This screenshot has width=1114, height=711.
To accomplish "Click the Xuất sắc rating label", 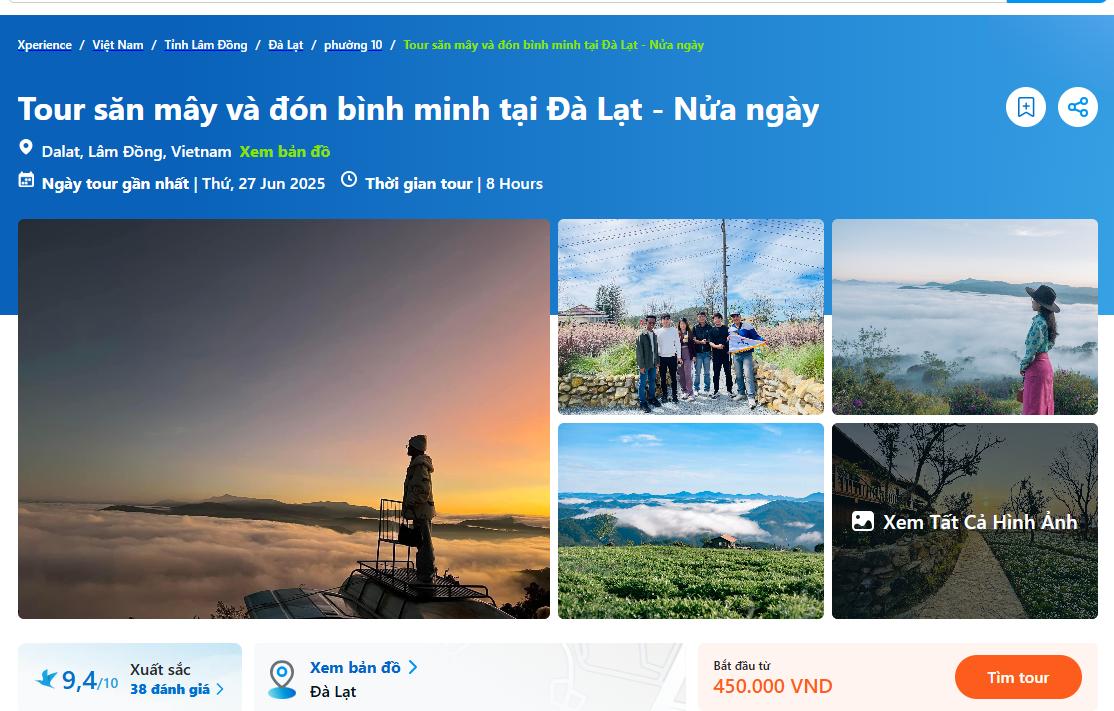I will pyautogui.click(x=161, y=669).
